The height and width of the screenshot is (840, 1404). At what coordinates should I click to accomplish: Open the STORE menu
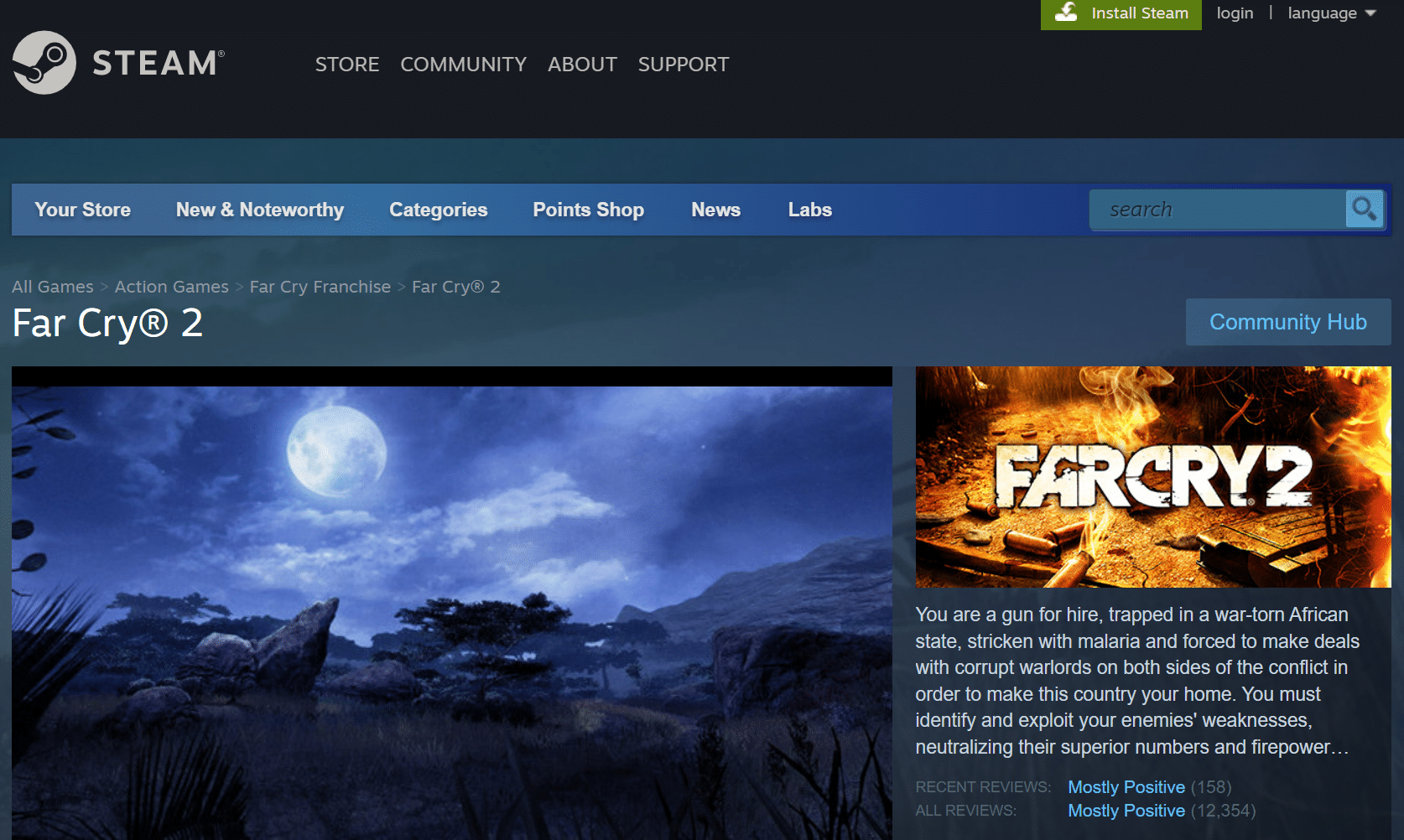point(347,65)
